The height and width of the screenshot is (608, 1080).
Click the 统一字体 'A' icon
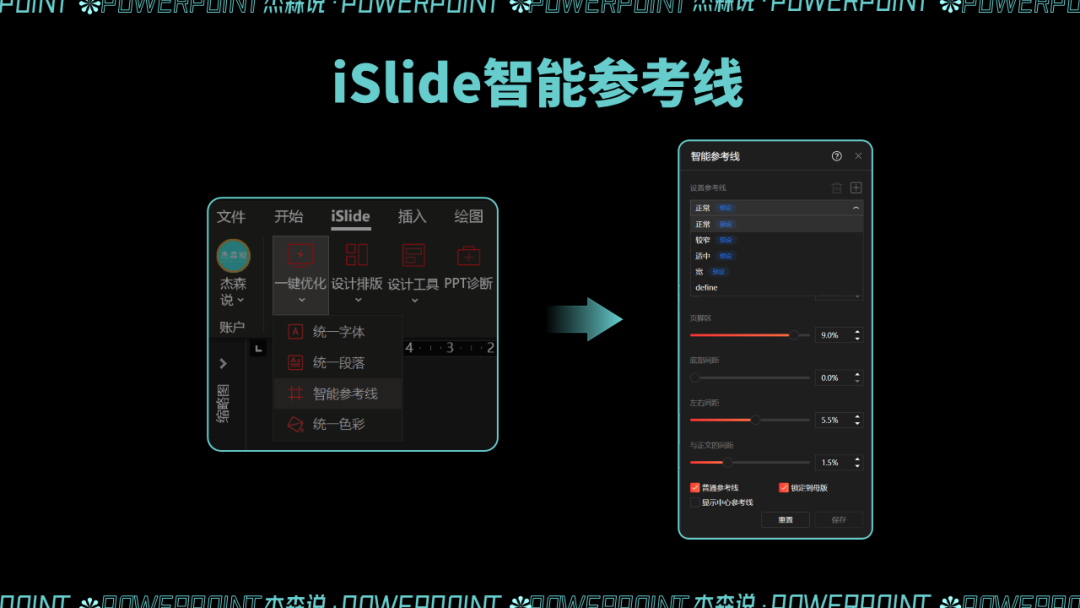tap(295, 331)
